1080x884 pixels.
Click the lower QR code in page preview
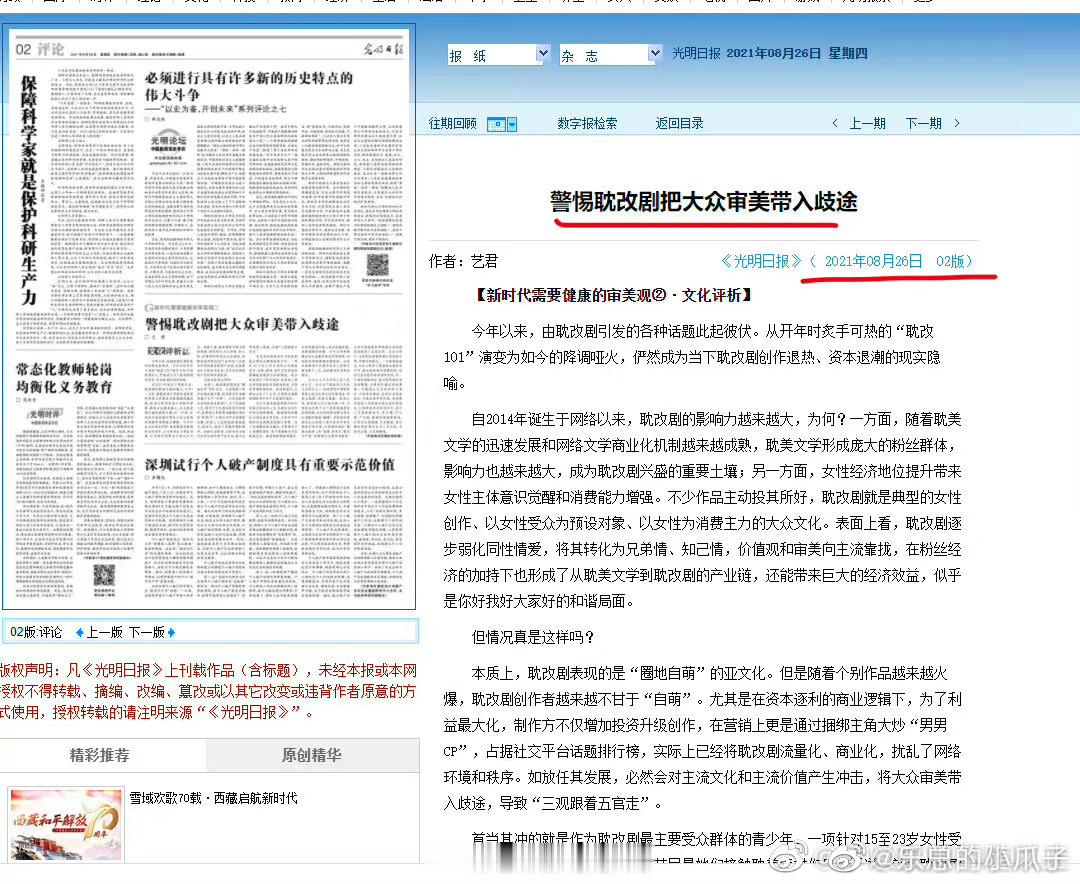[104, 575]
